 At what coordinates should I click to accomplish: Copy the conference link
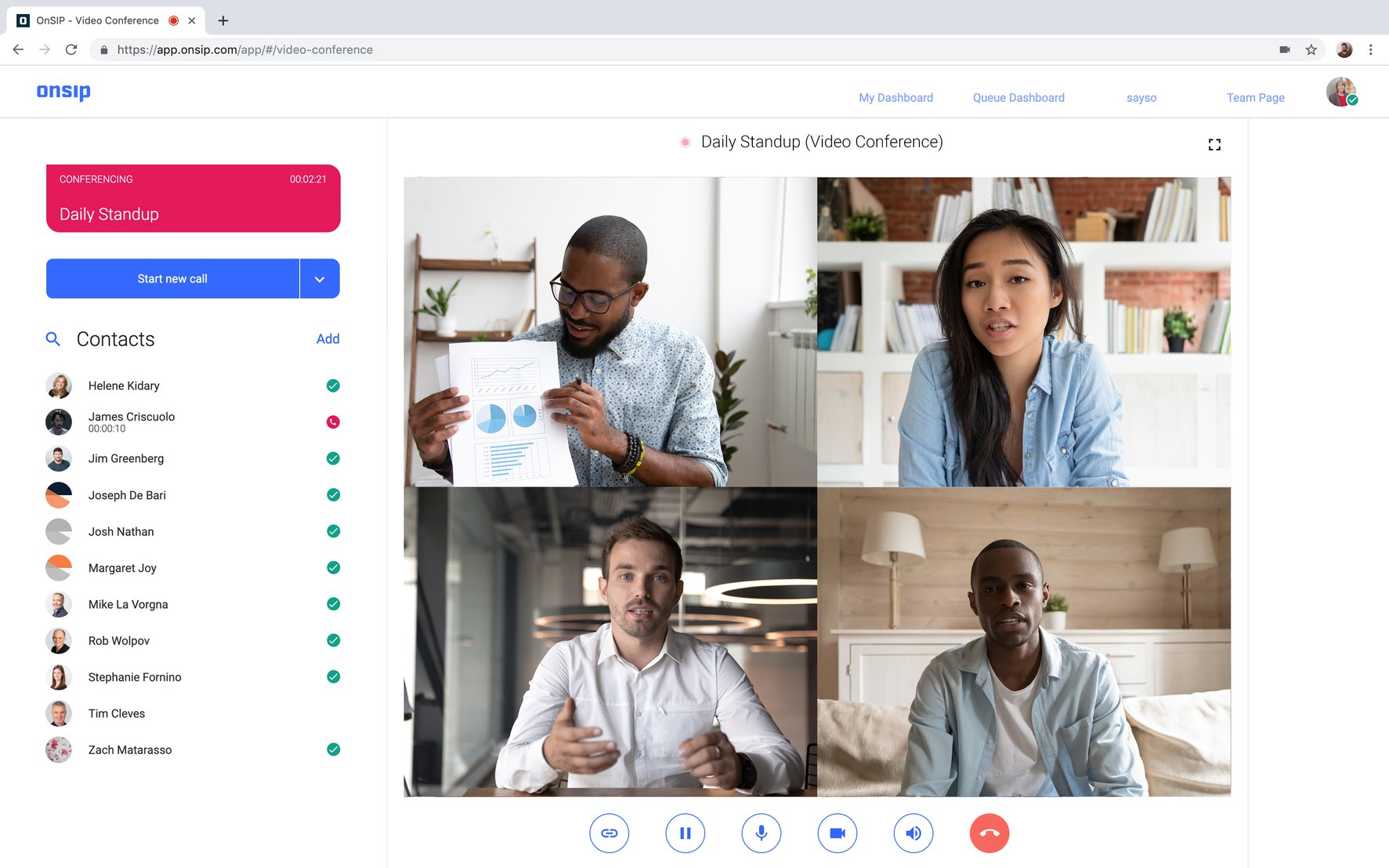609,833
